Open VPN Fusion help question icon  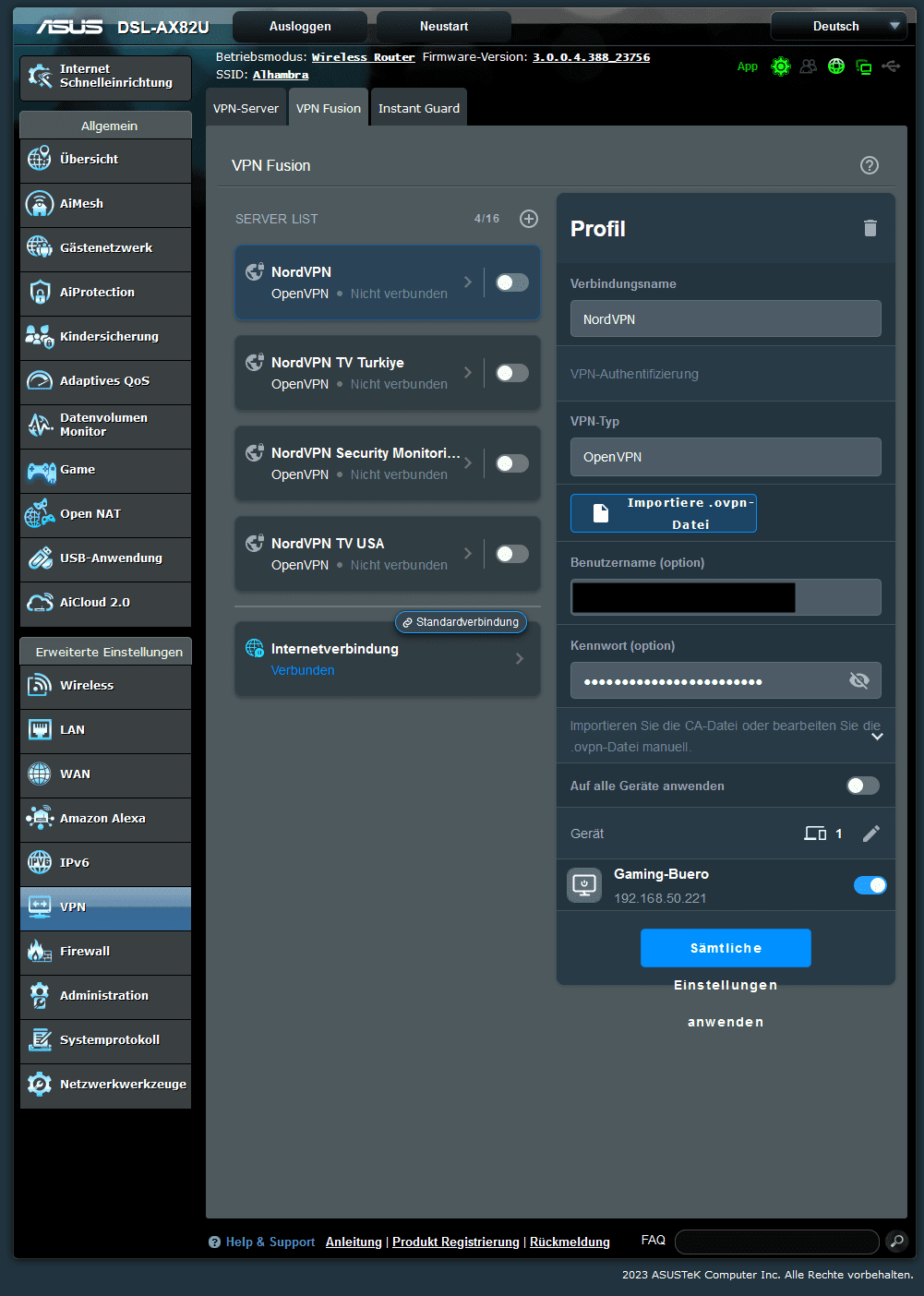870,165
